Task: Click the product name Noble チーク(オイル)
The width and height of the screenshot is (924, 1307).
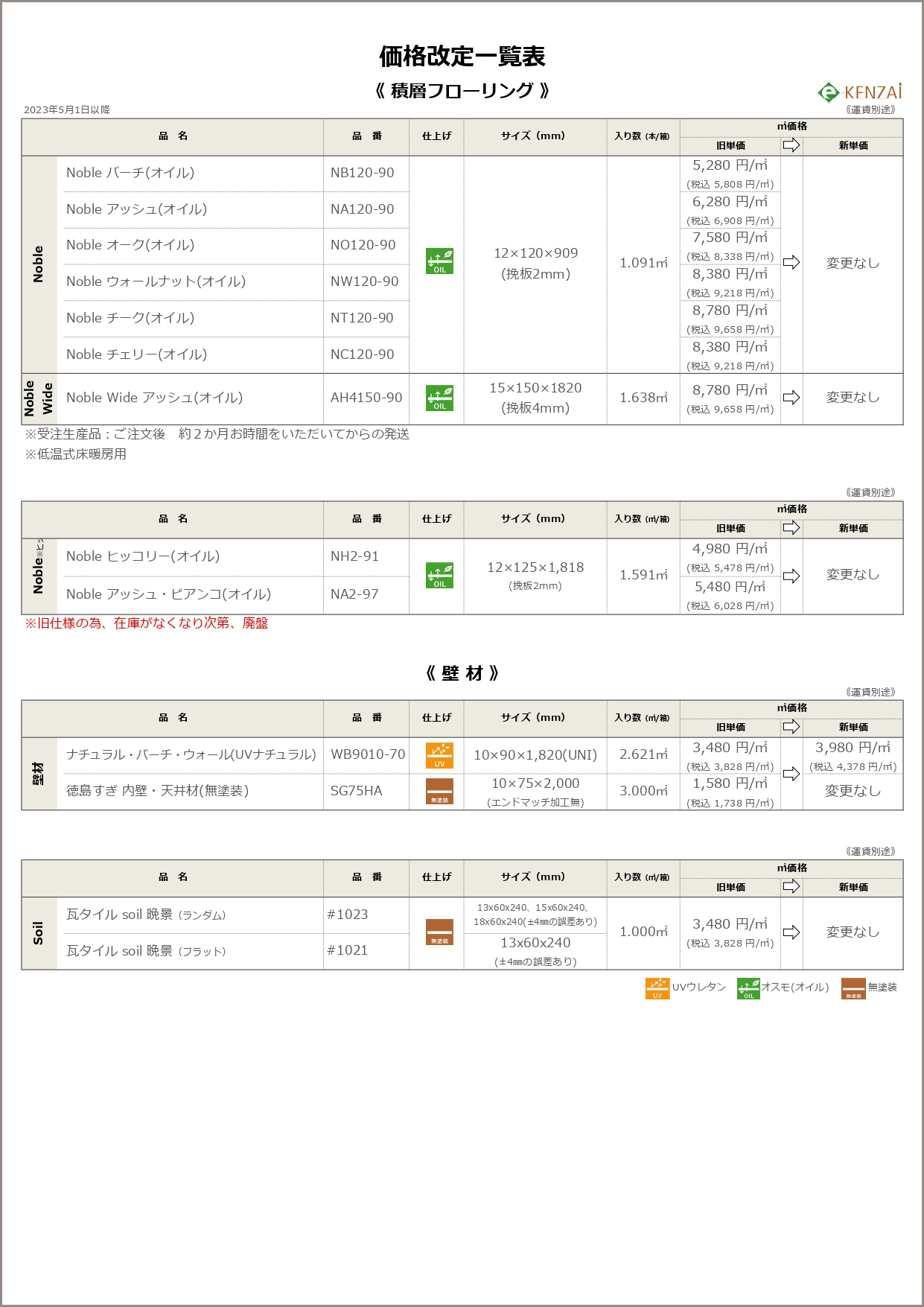Action: click(x=130, y=318)
